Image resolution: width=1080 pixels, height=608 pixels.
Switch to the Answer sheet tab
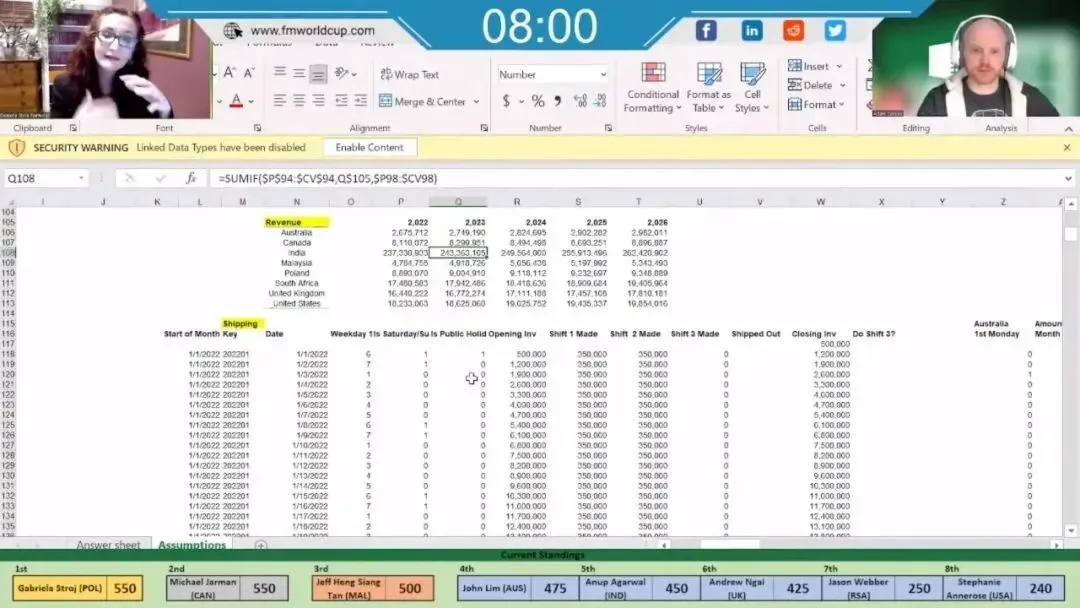pos(108,545)
